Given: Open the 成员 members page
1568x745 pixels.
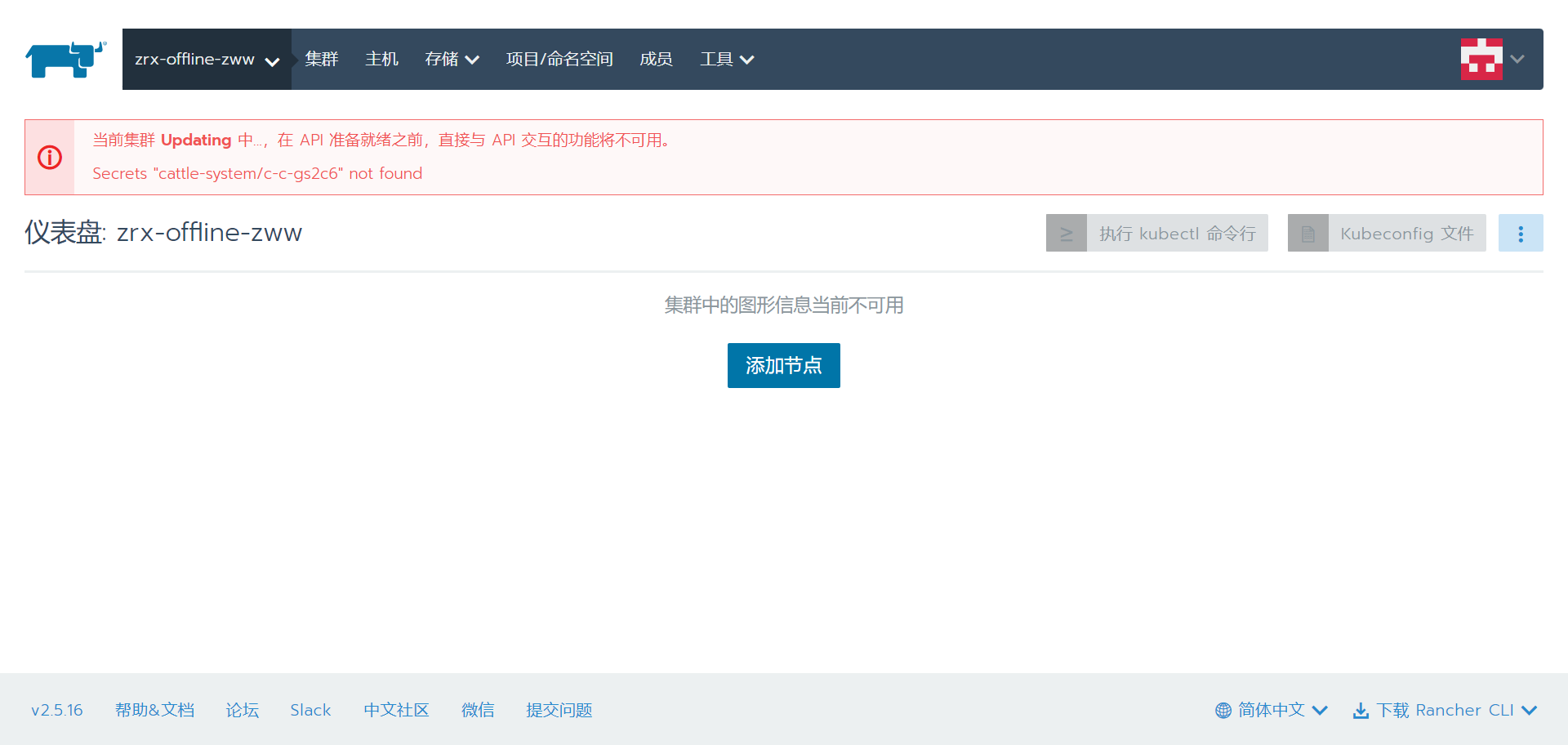Looking at the screenshot, I should (x=655, y=60).
